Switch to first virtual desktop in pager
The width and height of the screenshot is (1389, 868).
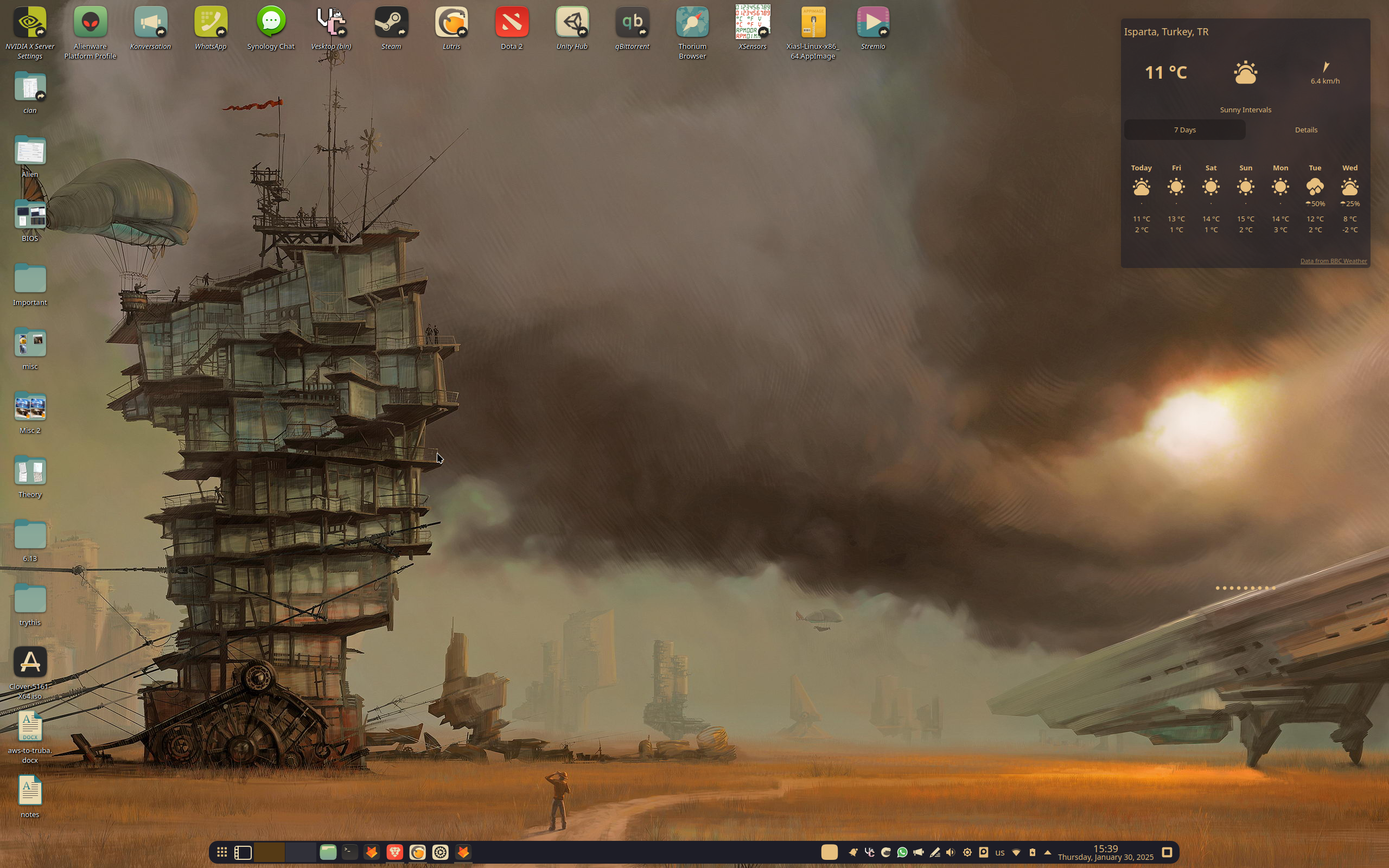(x=269, y=852)
